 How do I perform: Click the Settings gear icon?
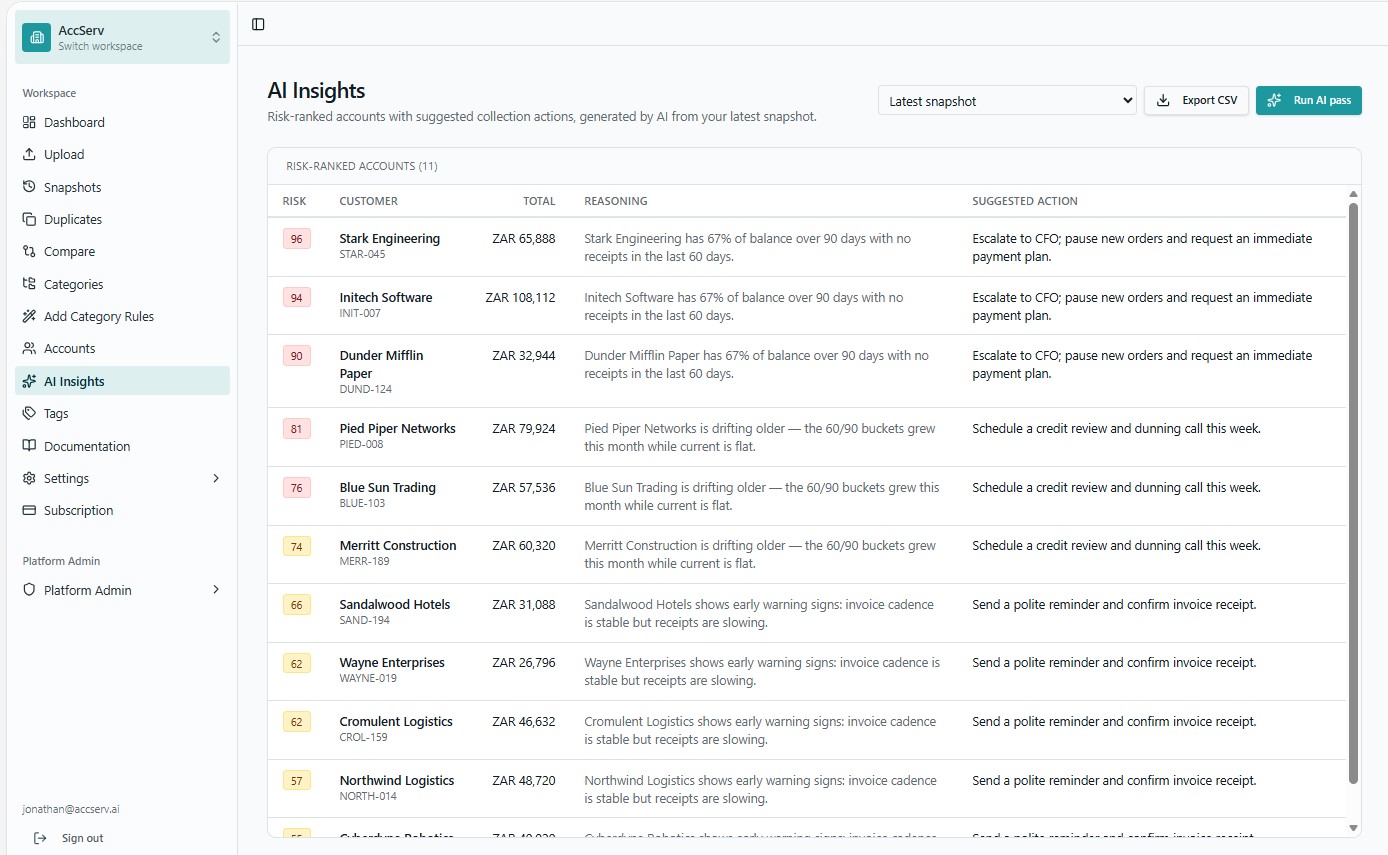coord(29,478)
